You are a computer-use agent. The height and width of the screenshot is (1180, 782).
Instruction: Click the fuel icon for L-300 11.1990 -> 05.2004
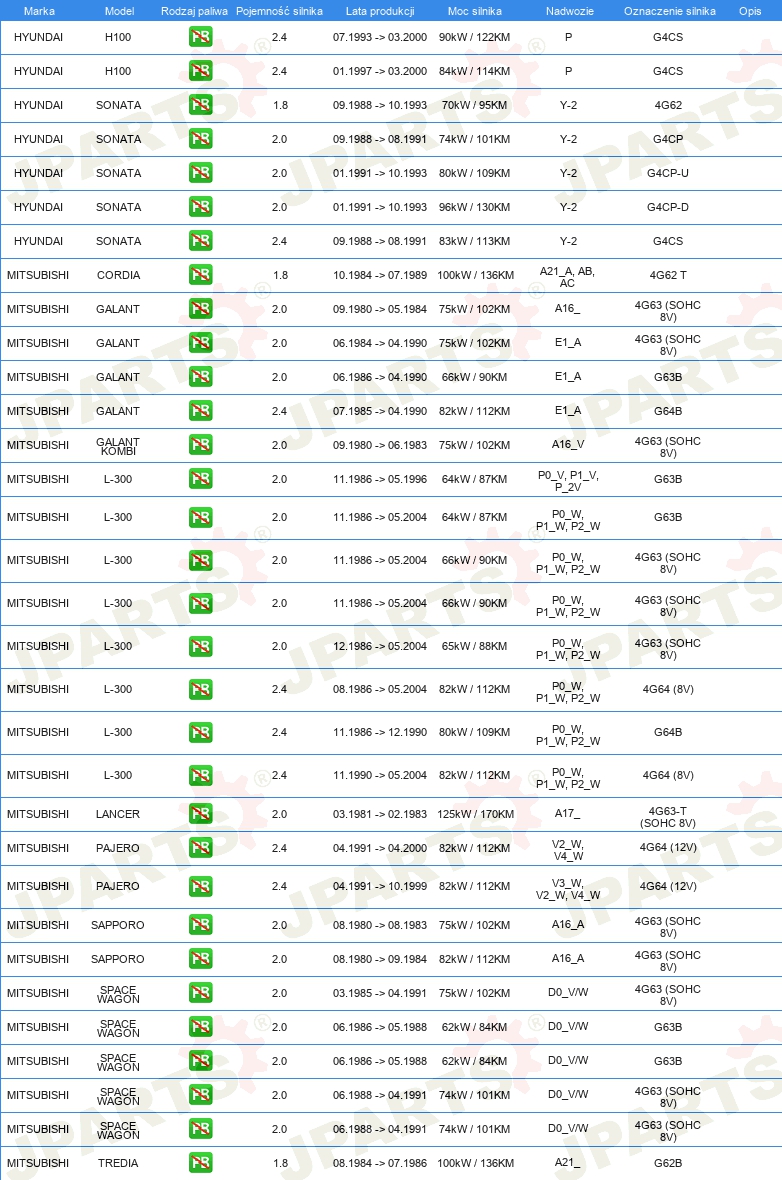pyautogui.click(x=200, y=775)
